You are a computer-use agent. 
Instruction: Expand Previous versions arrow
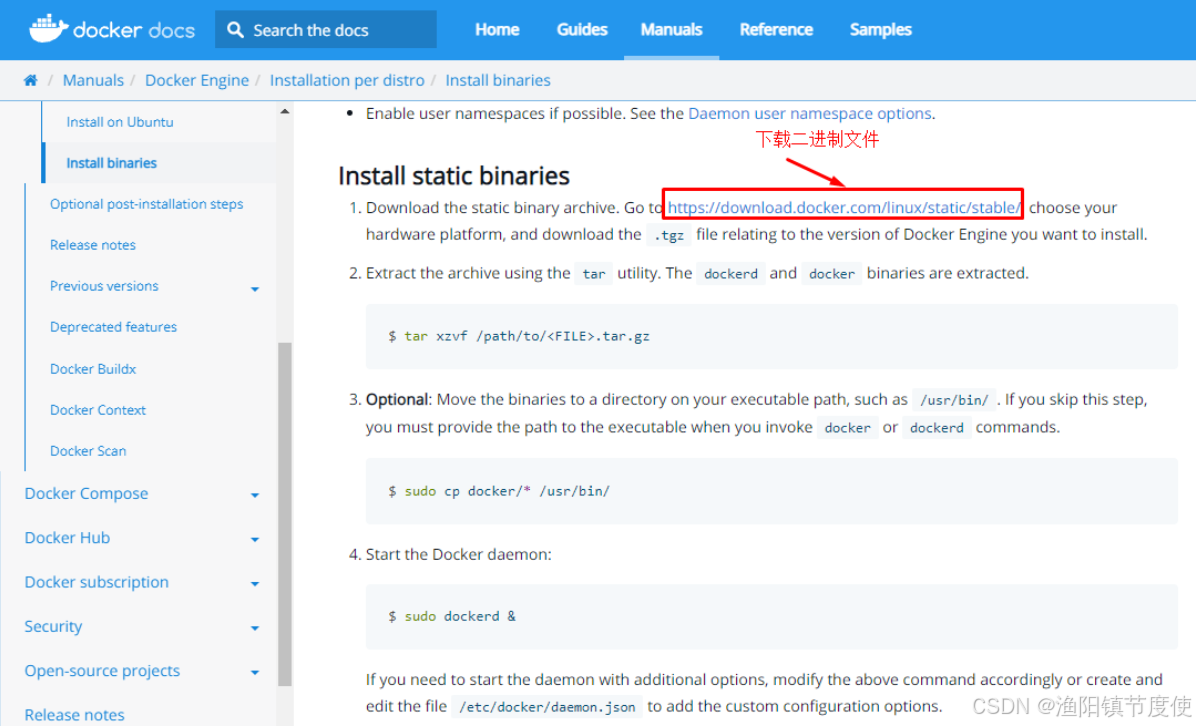pyautogui.click(x=255, y=289)
